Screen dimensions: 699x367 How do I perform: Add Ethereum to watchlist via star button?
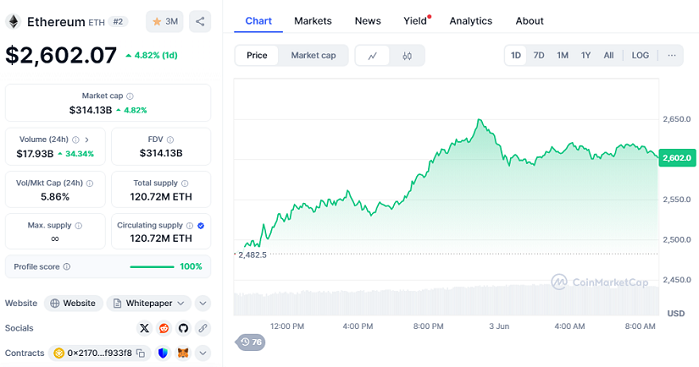[164, 21]
